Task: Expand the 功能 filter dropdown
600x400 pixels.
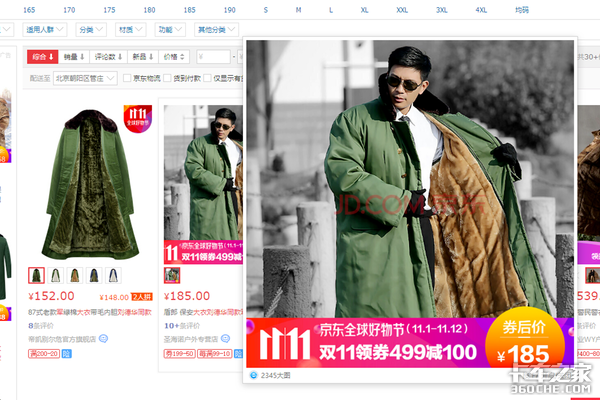Action: coord(170,29)
